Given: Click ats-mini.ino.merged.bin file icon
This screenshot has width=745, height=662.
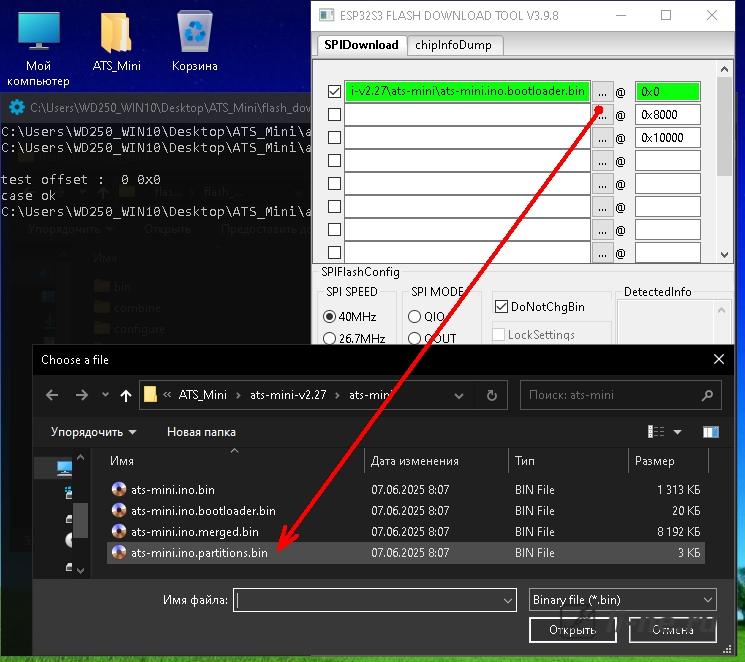Looking at the screenshot, I should click(119, 531).
